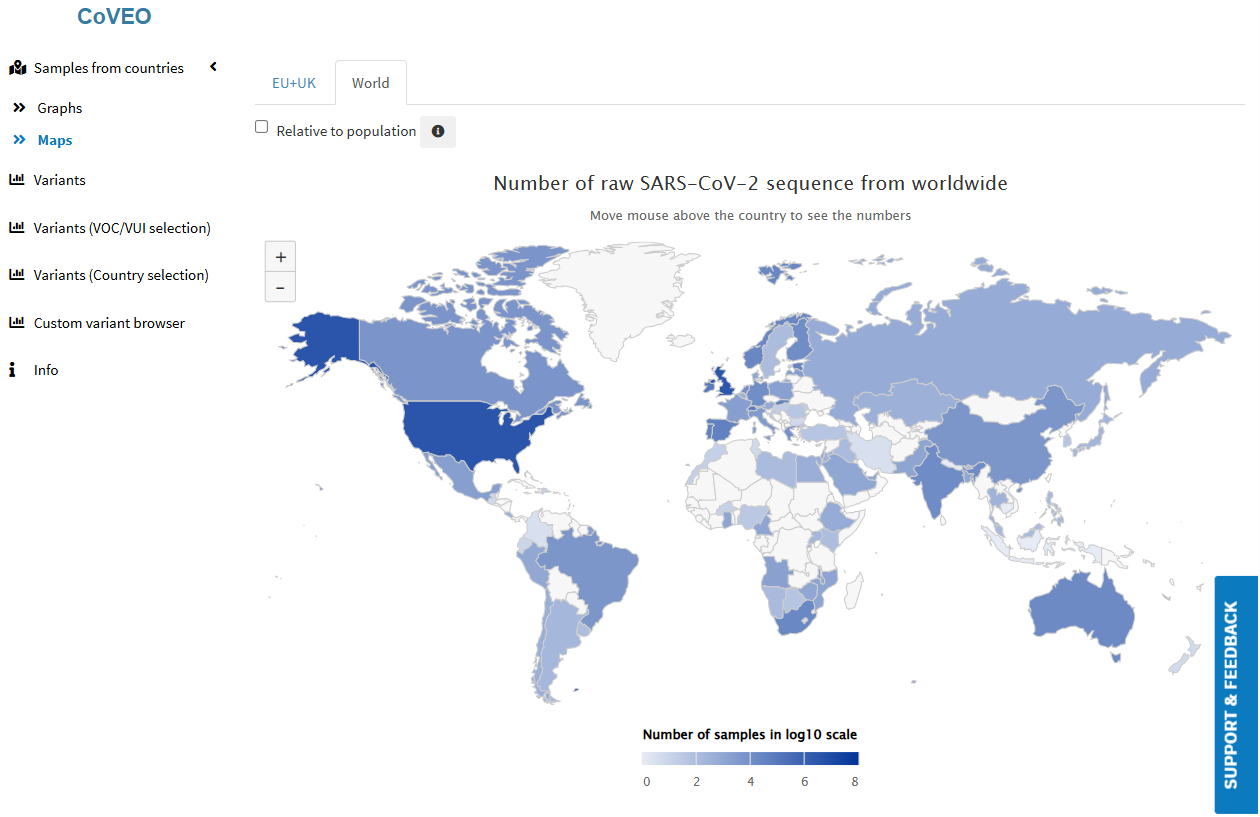Viewport: 1260px width, 817px height.
Task: Select the World tab
Action: pyautogui.click(x=370, y=83)
